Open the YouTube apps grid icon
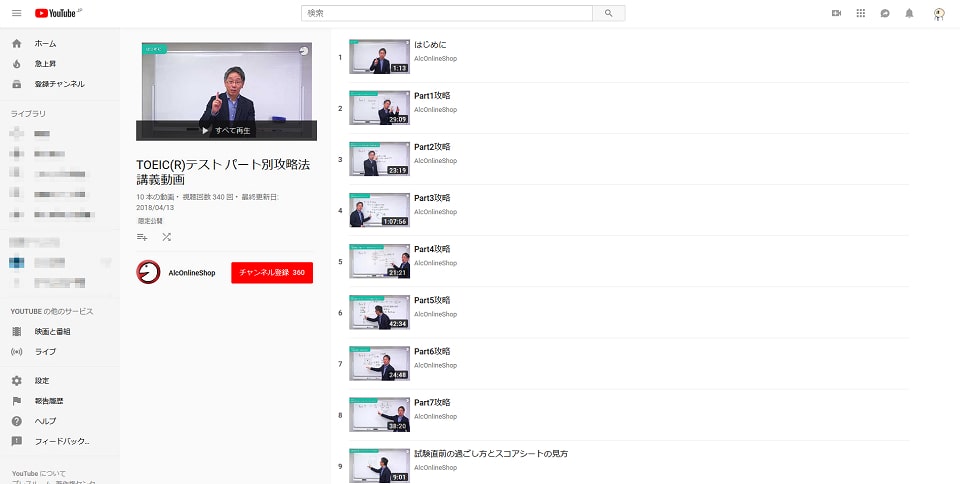The width and height of the screenshot is (960, 484). (861, 13)
